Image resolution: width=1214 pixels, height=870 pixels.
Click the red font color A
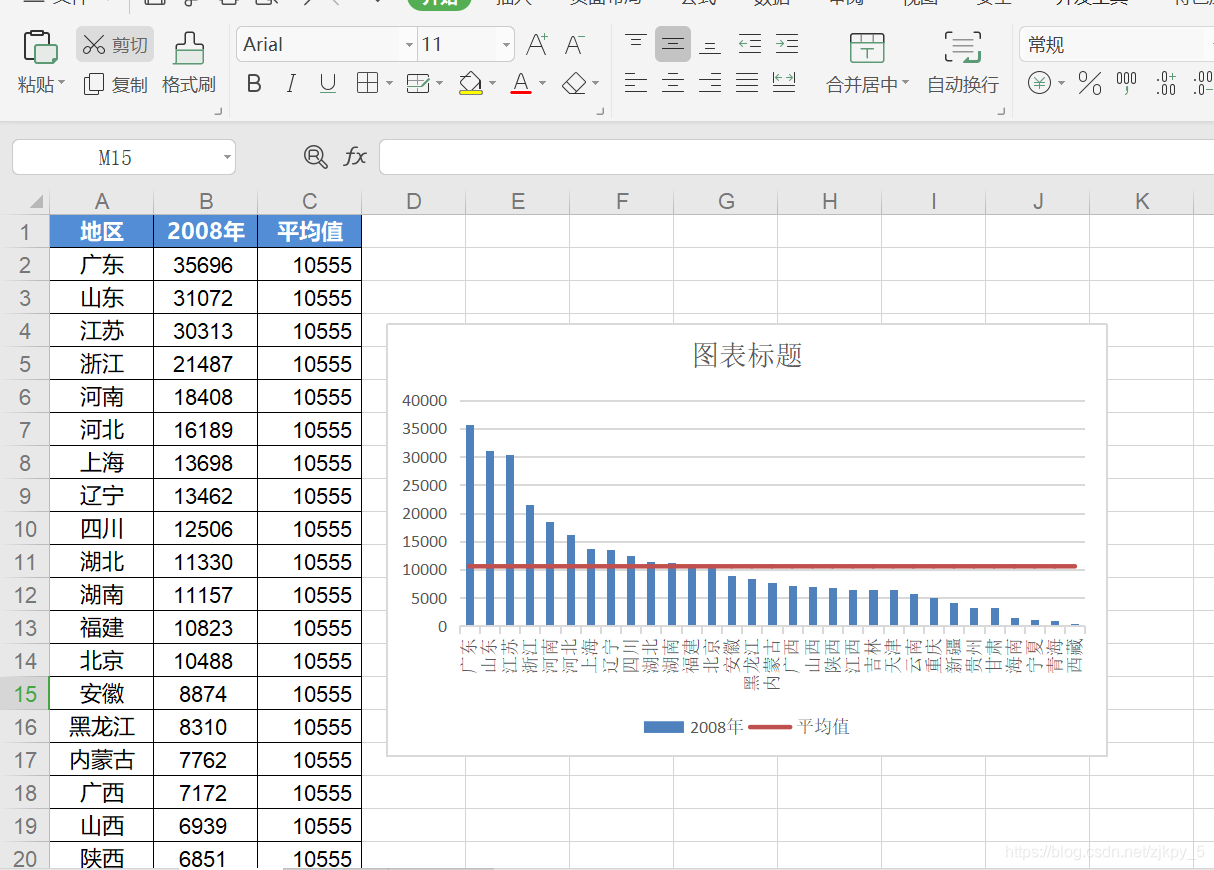click(x=521, y=84)
